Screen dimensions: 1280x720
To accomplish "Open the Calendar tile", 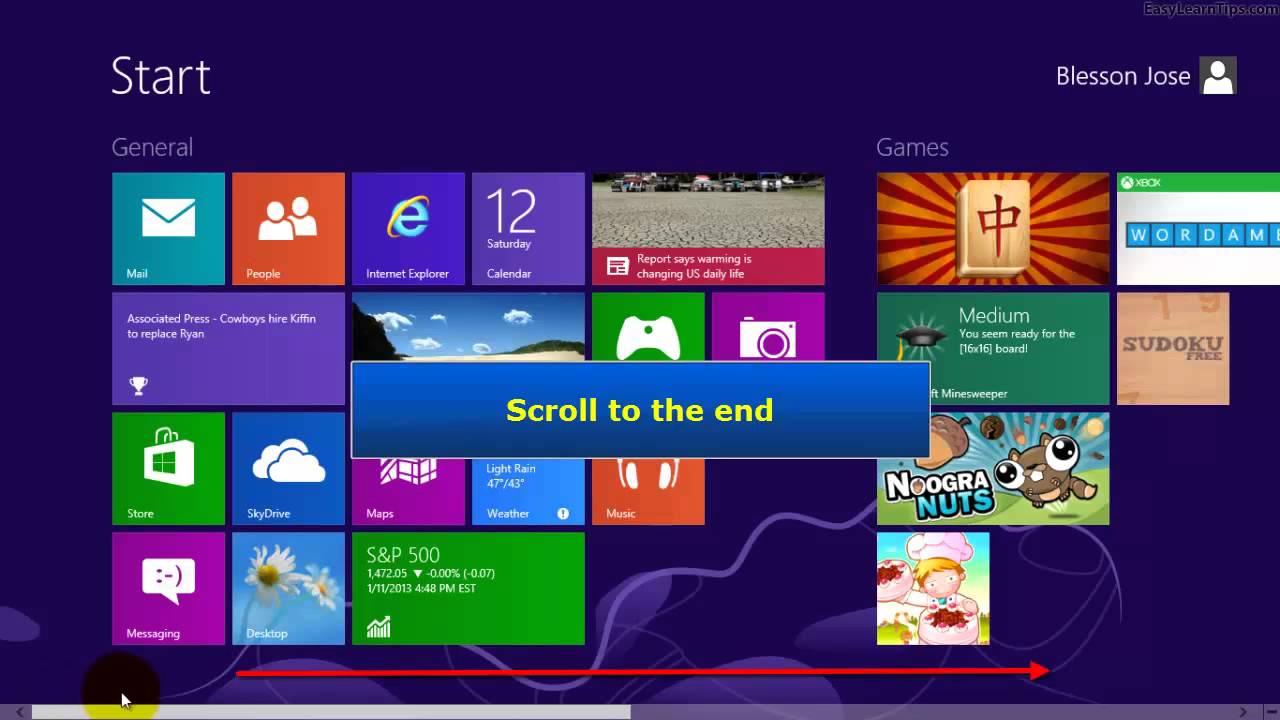I will 528,229.
